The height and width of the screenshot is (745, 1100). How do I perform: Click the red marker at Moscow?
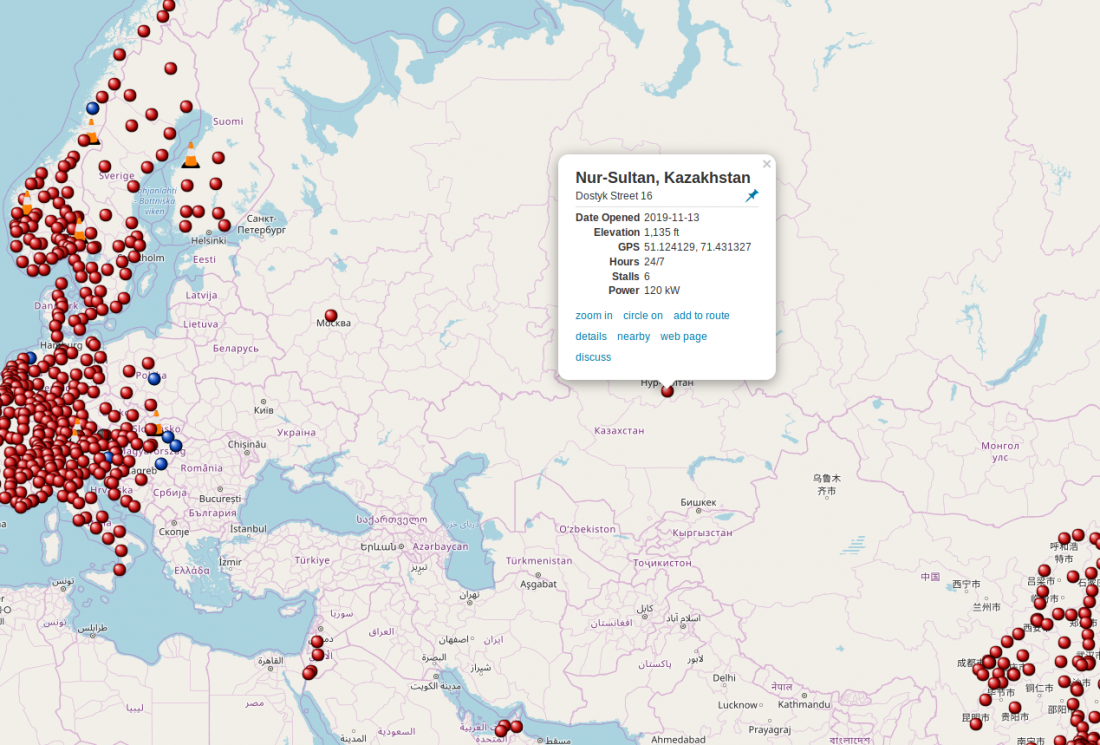click(331, 316)
